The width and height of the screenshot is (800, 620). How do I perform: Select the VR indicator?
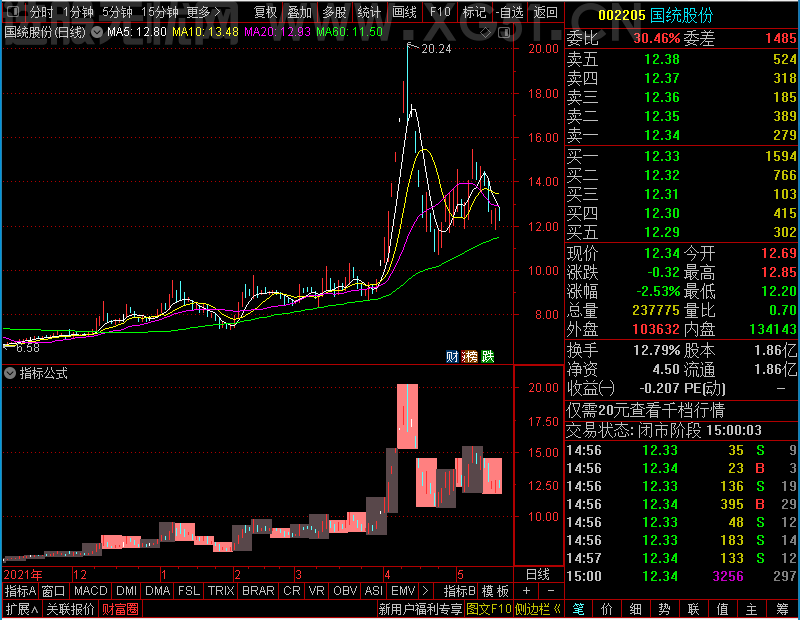tap(316, 591)
